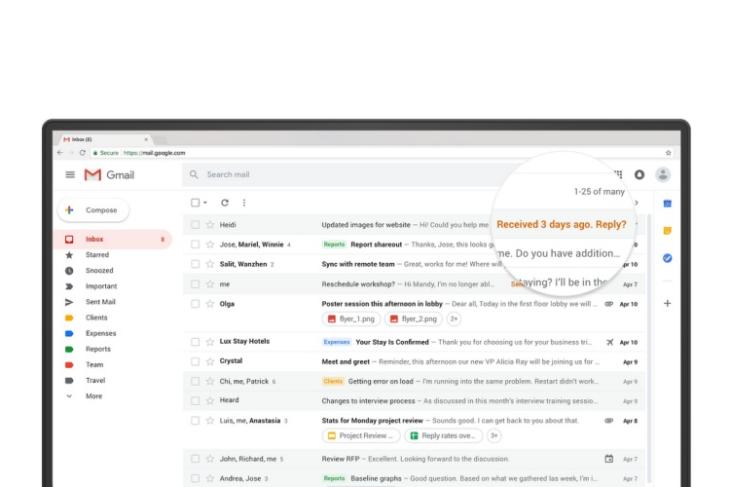The height and width of the screenshot is (487, 730).
Task: Open the Starred folder
Action: [x=97, y=255]
